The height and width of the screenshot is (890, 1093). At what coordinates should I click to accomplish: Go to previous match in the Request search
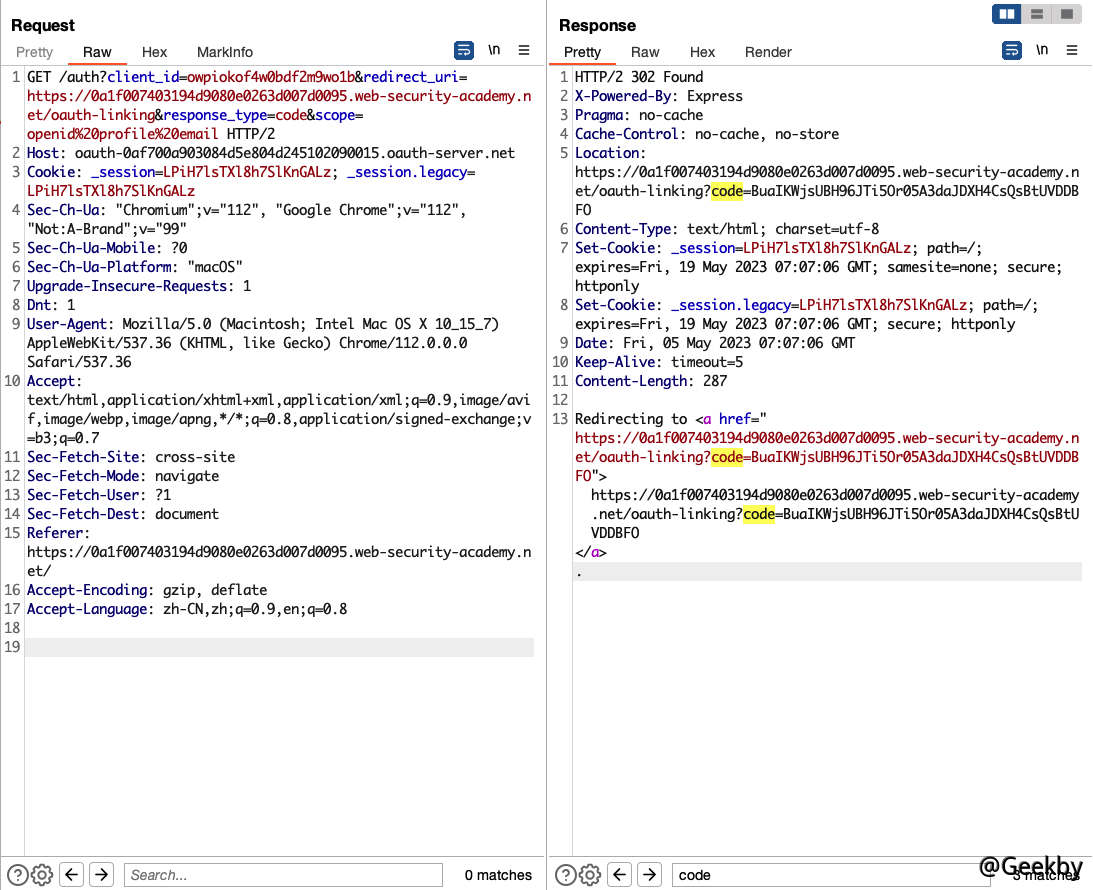pyautogui.click(x=72, y=875)
